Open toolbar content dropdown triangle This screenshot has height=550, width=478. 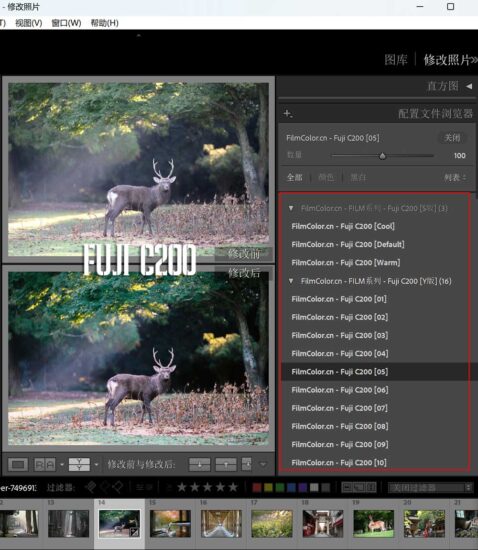coord(263,464)
